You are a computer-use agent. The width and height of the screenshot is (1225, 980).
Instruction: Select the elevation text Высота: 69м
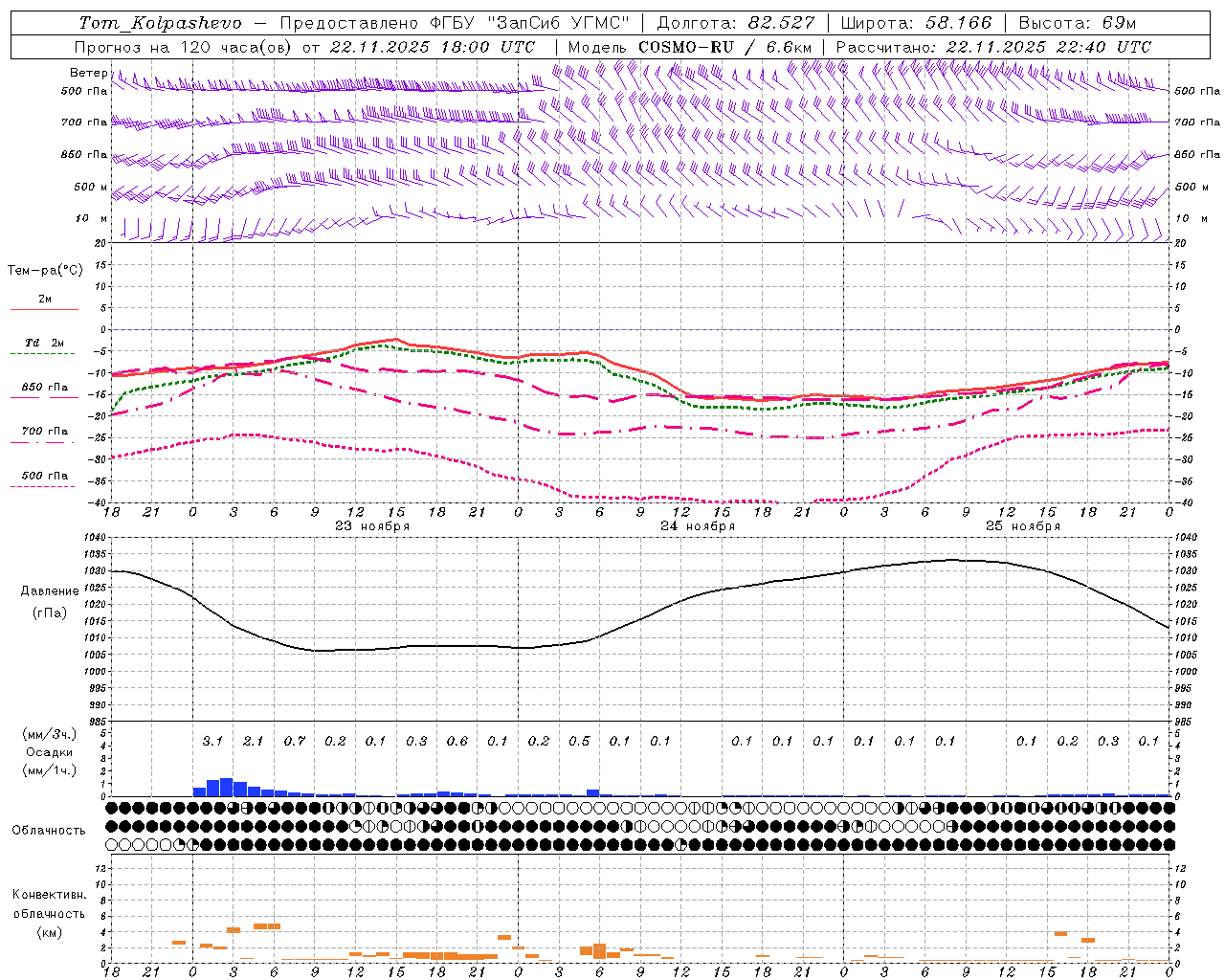[1078, 23]
